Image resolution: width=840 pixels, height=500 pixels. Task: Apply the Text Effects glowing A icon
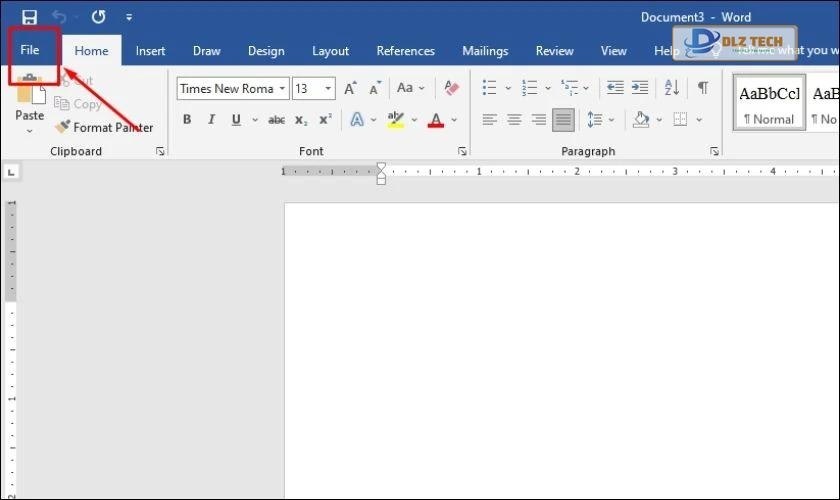click(356, 120)
